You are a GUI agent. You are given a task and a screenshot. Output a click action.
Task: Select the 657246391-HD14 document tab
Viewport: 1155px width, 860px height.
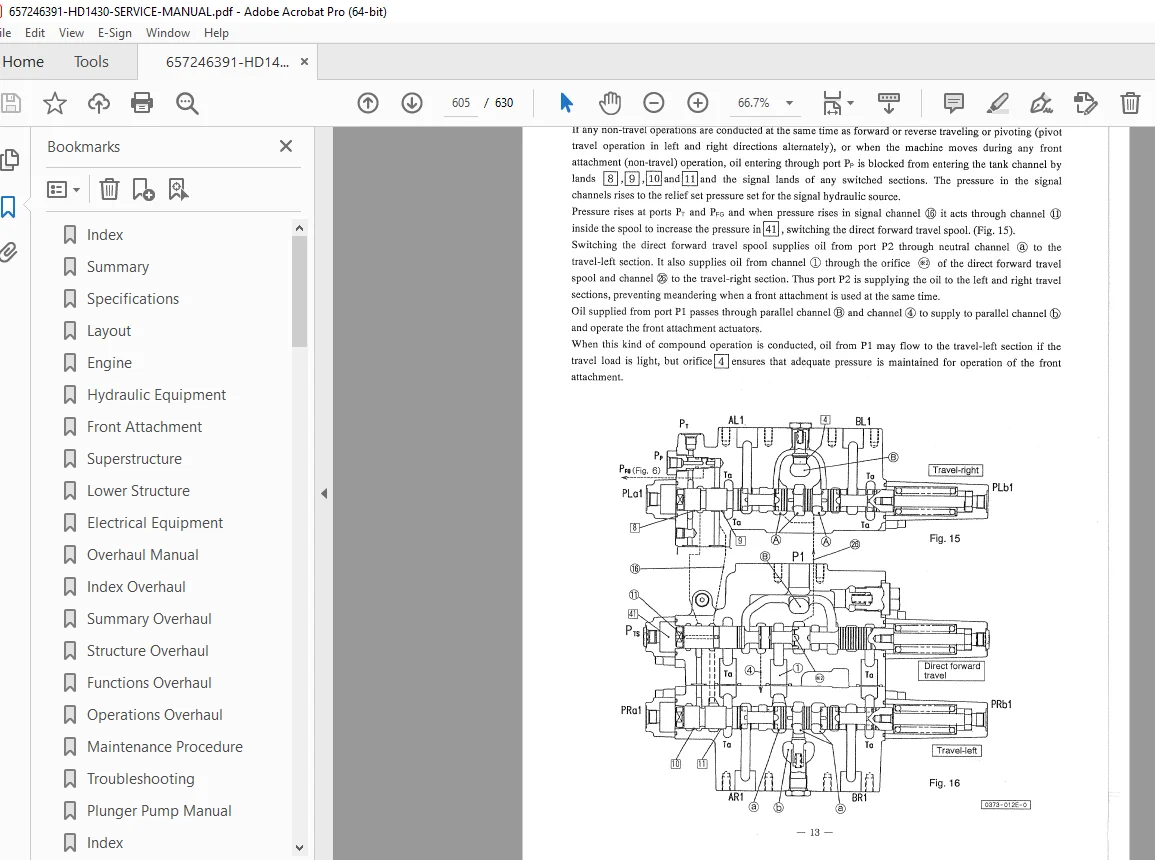pyautogui.click(x=228, y=62)
